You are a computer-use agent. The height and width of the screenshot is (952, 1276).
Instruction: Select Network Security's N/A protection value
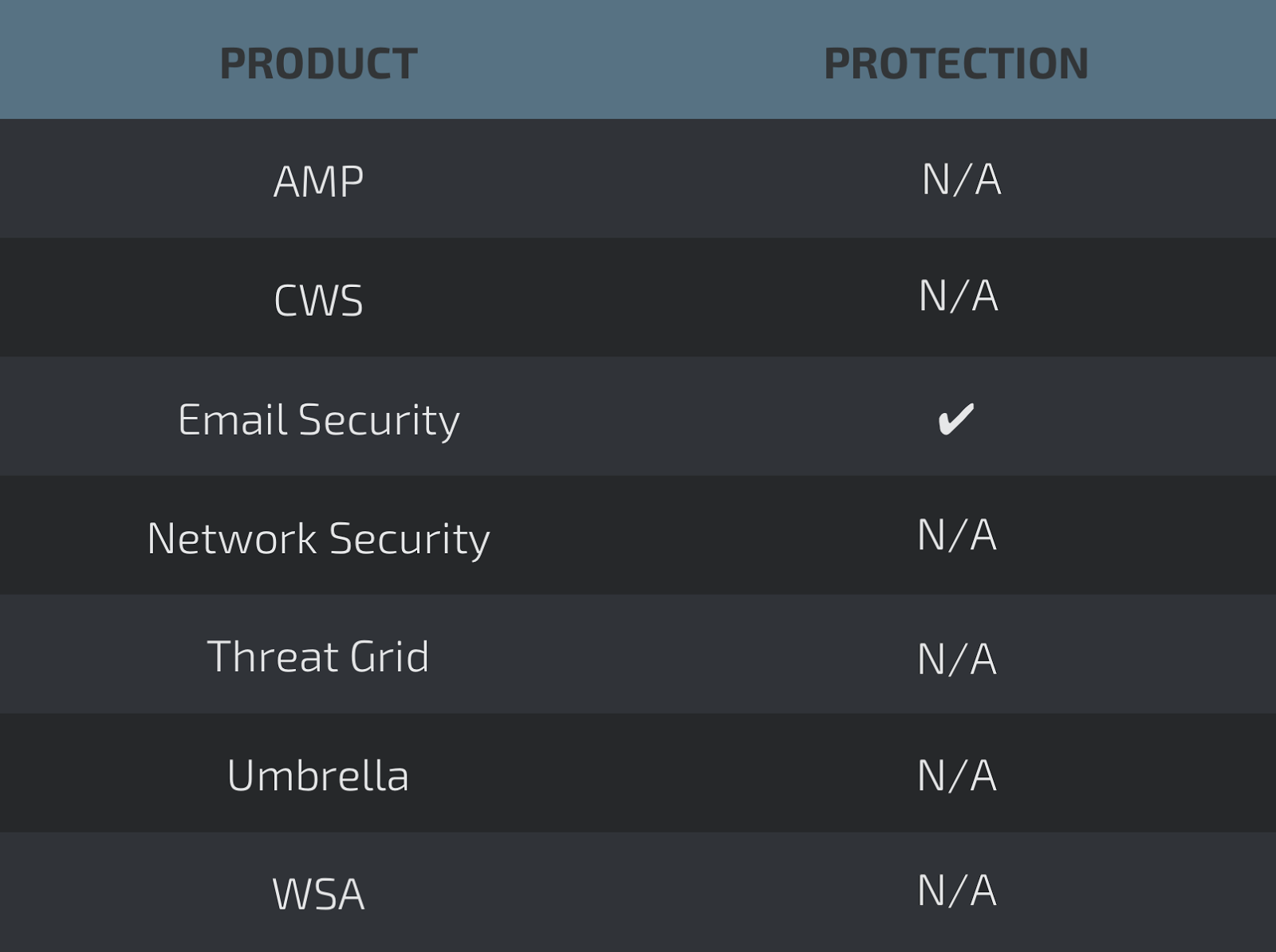(956, 535)
